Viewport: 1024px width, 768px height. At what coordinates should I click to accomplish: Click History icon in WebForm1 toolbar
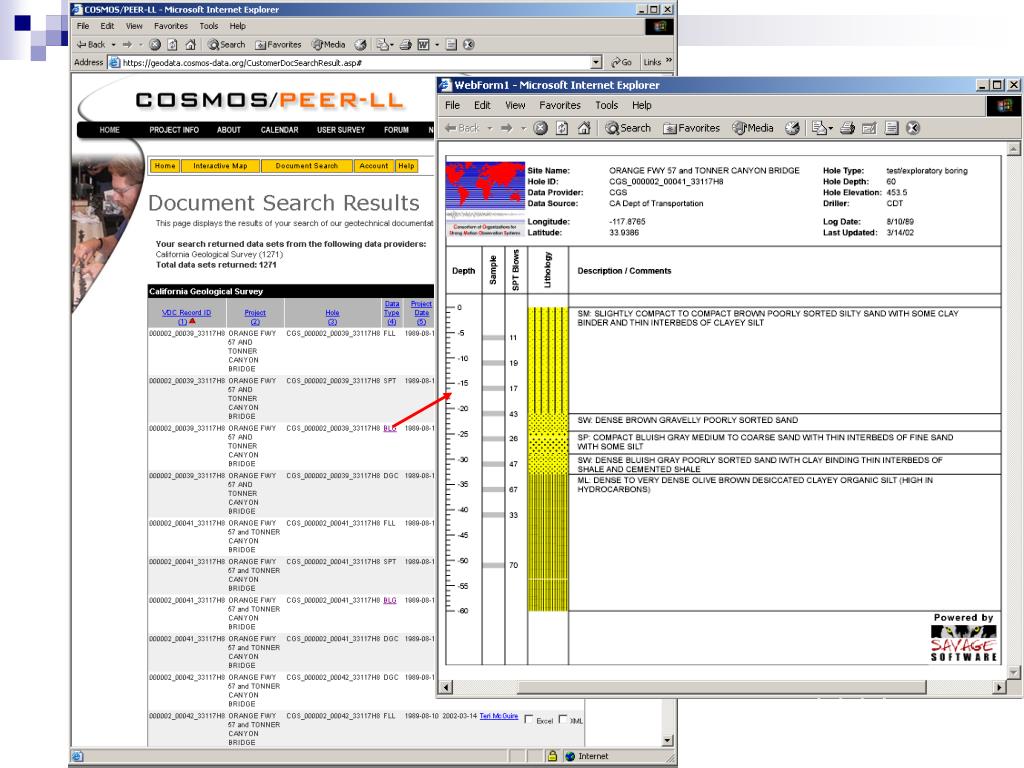coord(792,128)
